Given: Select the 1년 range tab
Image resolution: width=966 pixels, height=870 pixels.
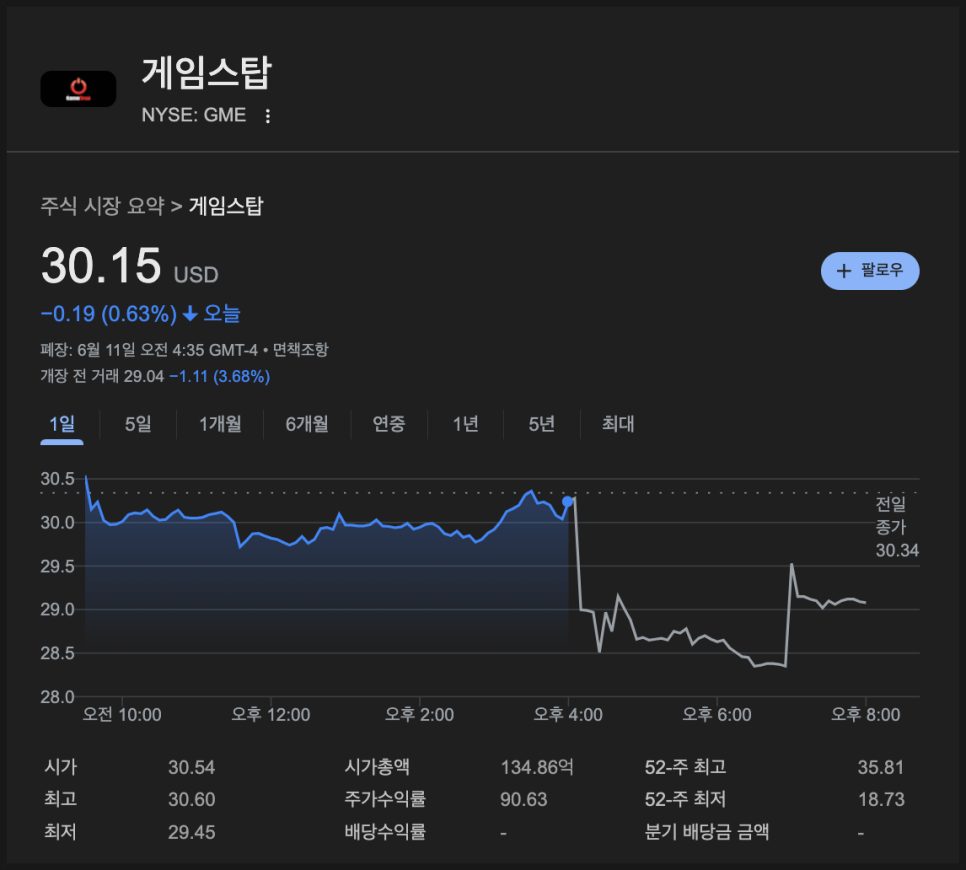Looking at the screenshot, I should [x=465, y=424].
